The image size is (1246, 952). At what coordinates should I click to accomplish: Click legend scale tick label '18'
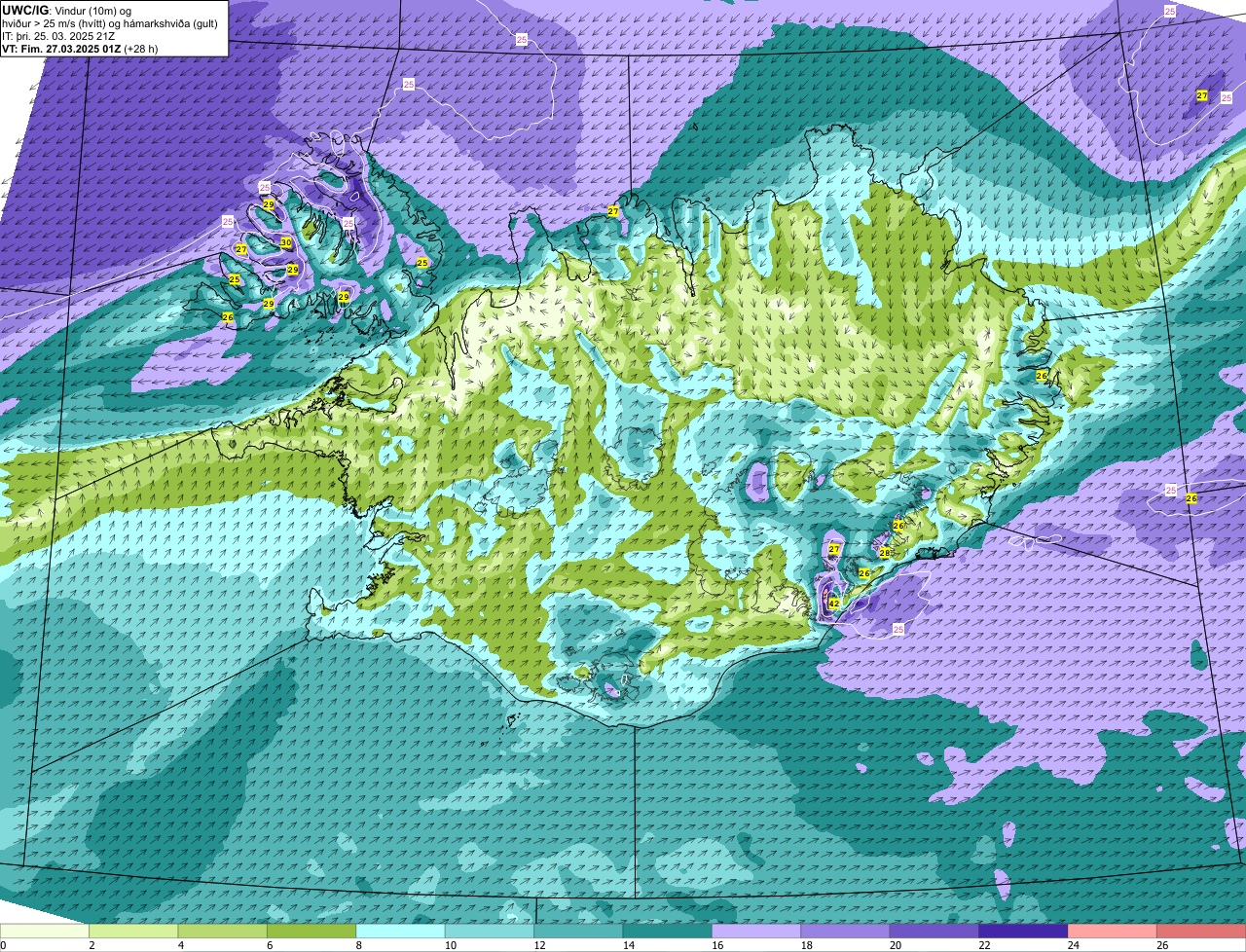[805, 945]
